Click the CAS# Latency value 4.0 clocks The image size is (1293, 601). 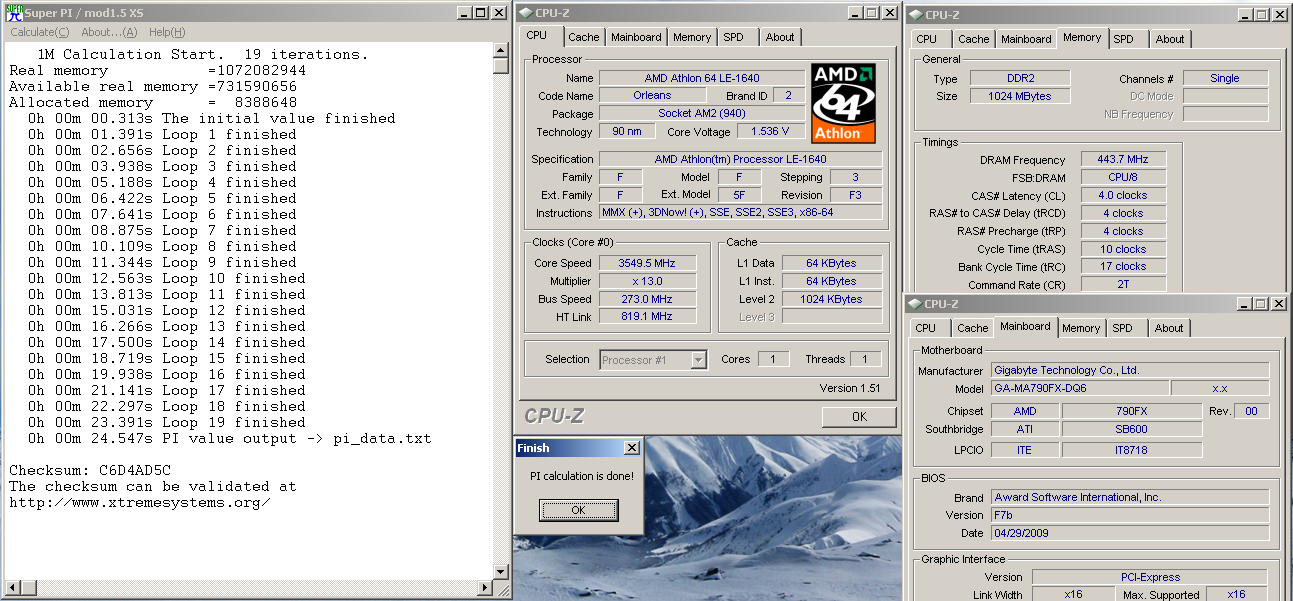pyautogui.click(x=1123, y=195)
